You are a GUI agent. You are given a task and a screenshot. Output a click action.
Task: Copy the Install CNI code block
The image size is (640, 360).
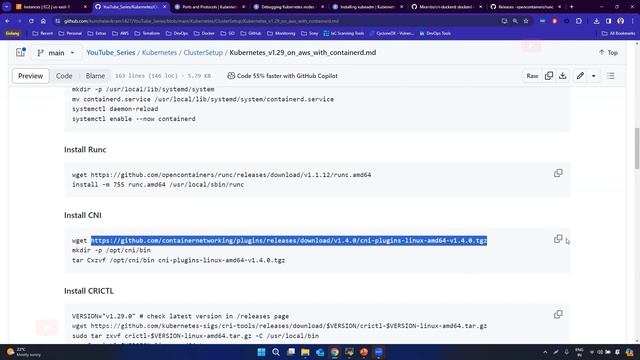click(558, 239)
